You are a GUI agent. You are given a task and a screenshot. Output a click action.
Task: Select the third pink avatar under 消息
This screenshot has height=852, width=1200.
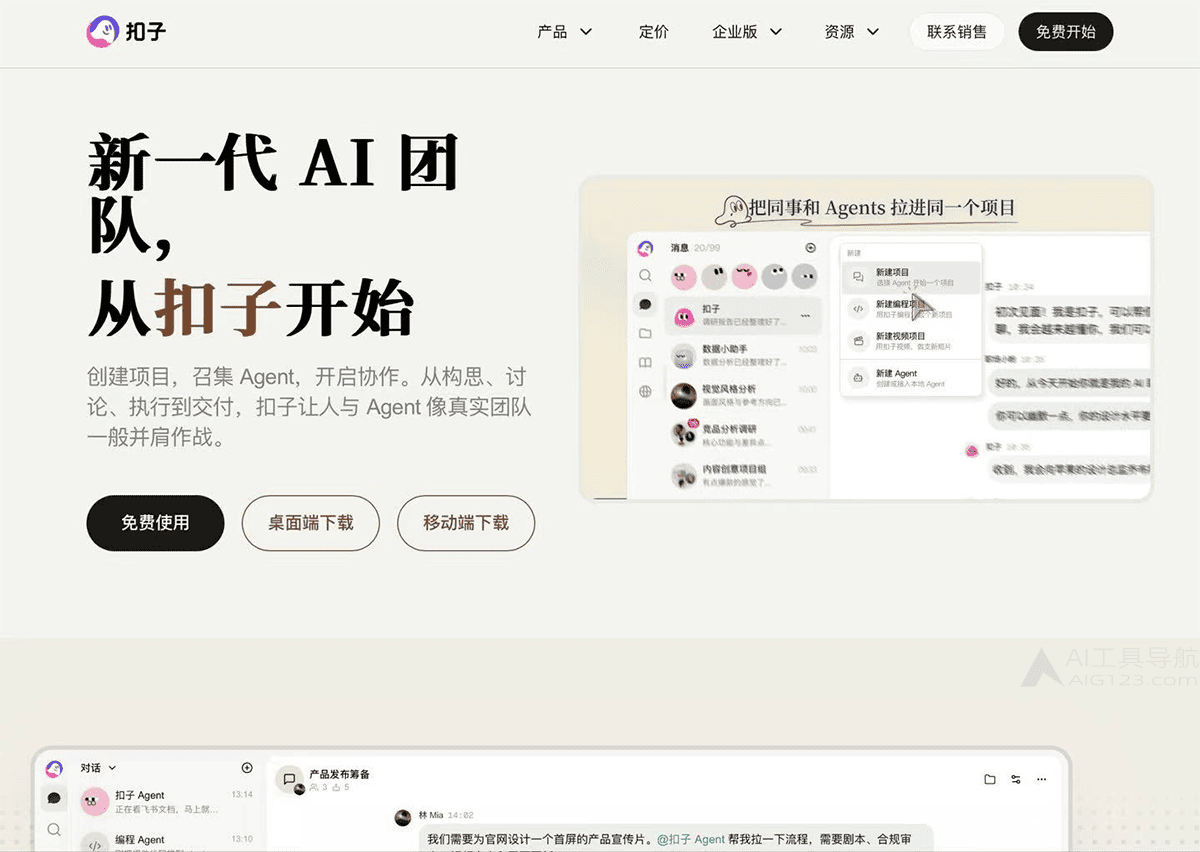tap(744, 277)
